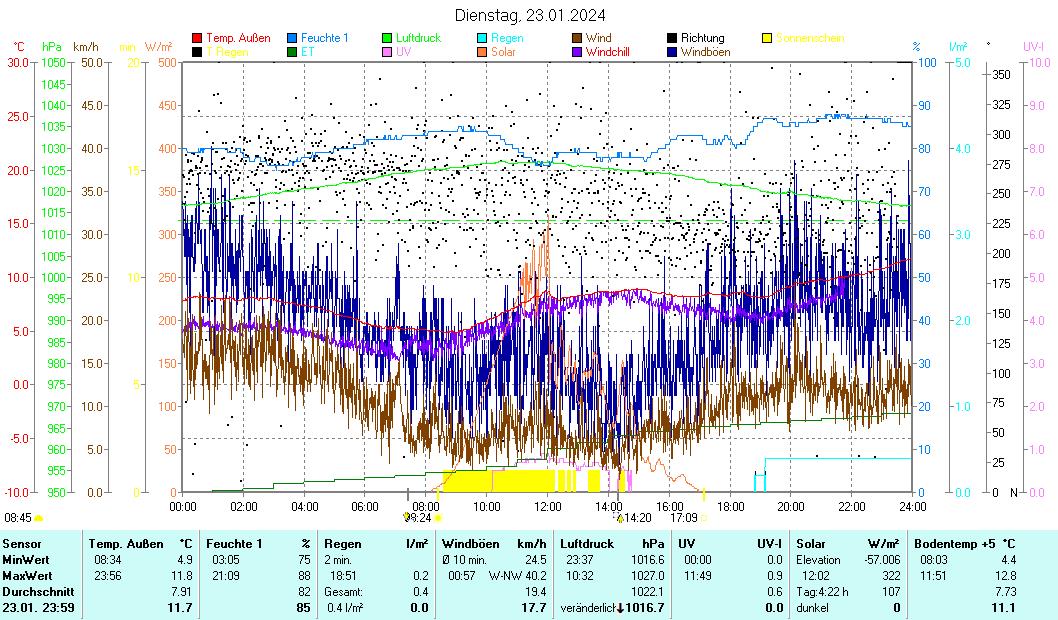Screen dimensions: 1058x620
Task: Click the 12:00 time axis label
Action: (x=548, y=506)
